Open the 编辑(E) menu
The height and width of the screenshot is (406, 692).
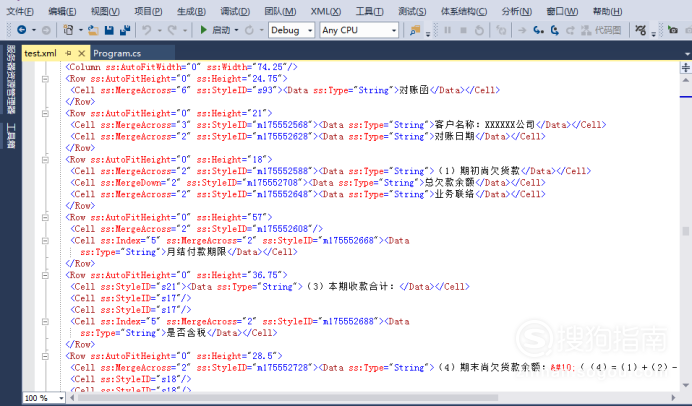coord(62,11)
